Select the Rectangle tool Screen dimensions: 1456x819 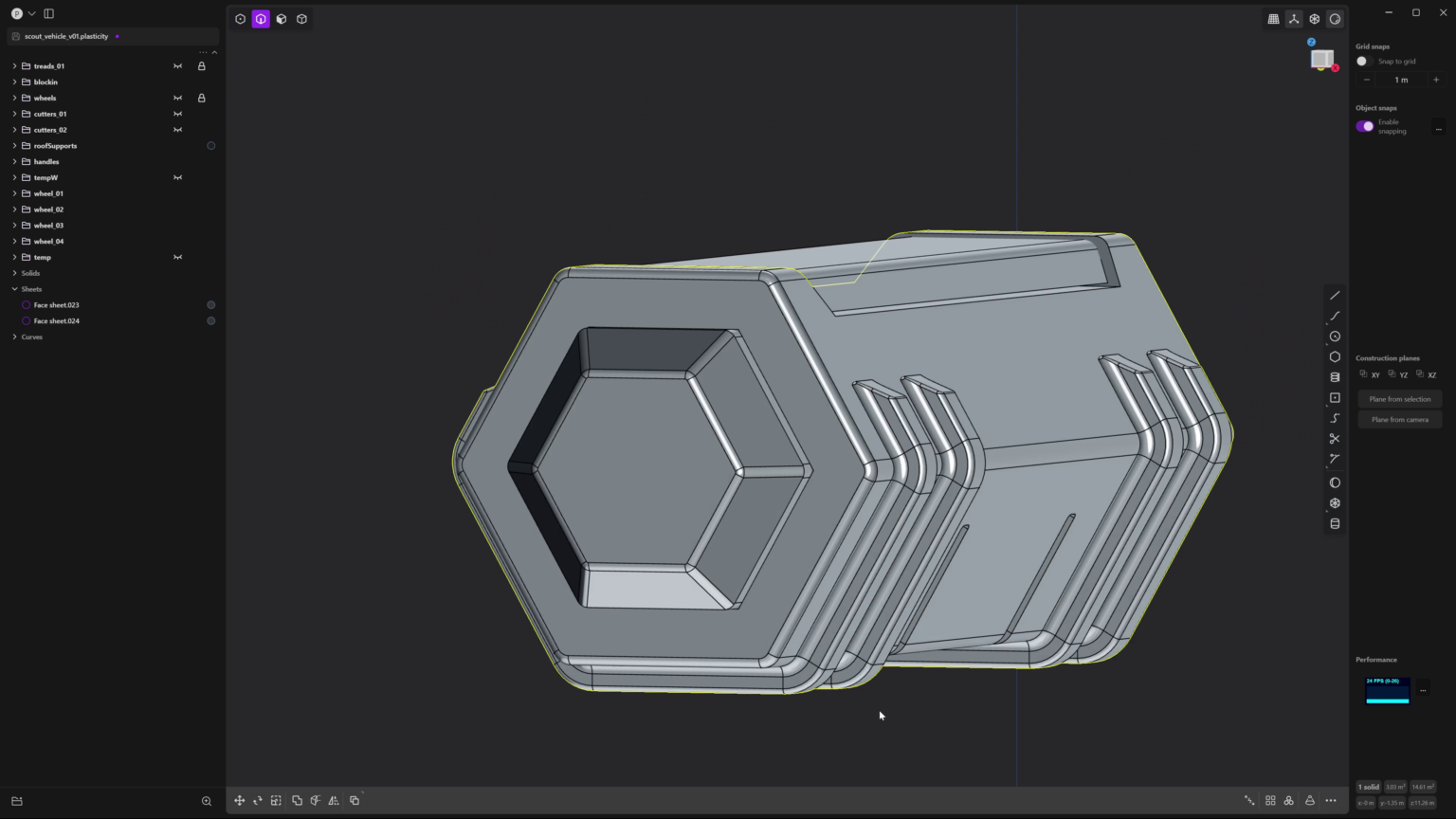click(1335, 398)
